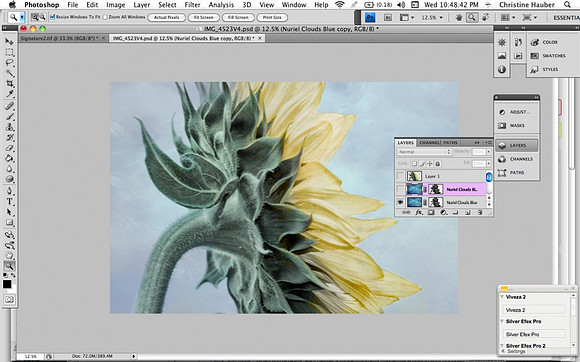Open the Layers panel options menu
580x362 pixels.
pyautogui.click(x=489, y=142)
